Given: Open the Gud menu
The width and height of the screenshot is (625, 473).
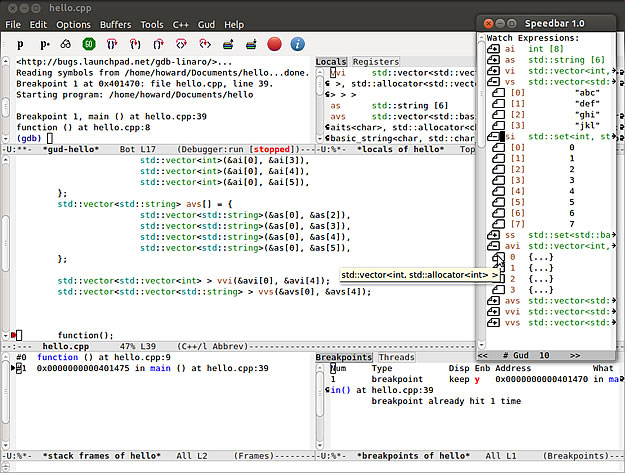Looking at the screenshot, I should click(x=205, y=23).
